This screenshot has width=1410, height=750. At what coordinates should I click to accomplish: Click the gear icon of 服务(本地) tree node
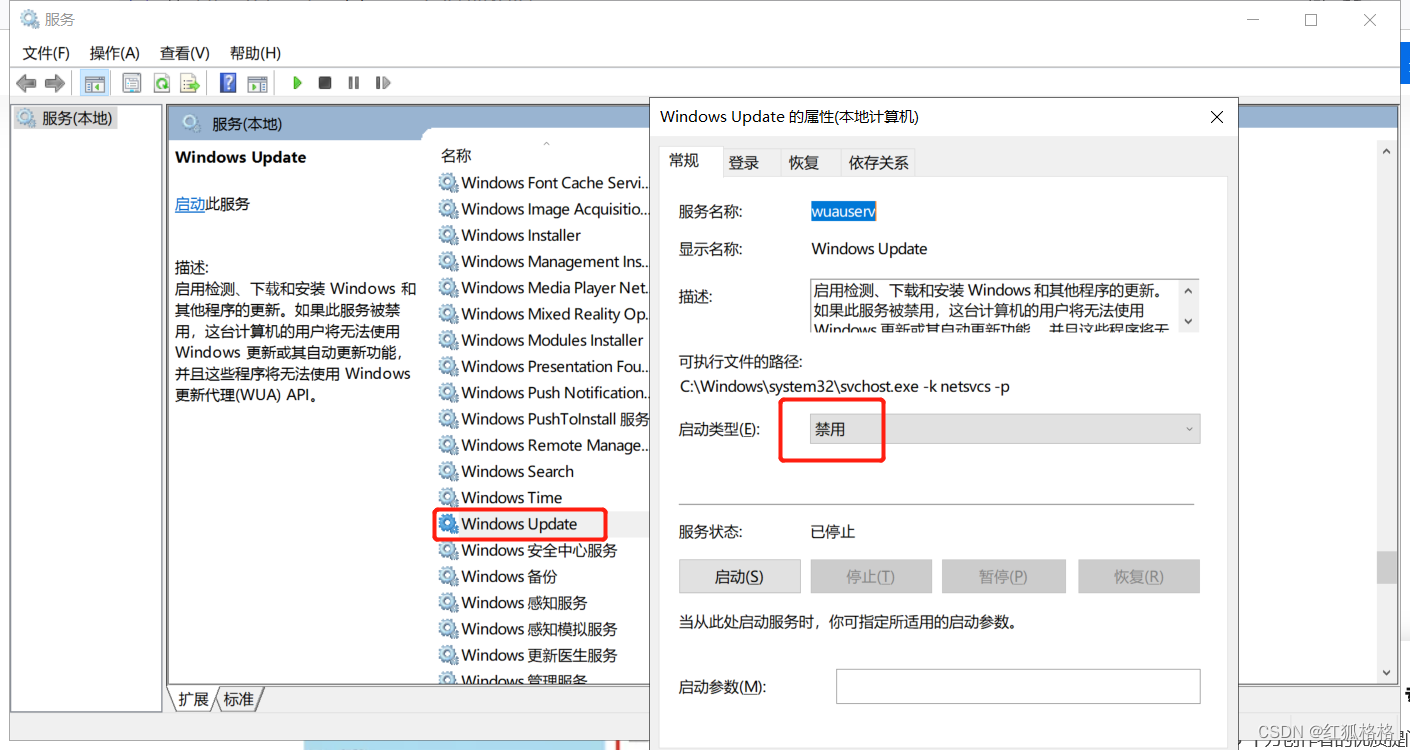[26, 118]
